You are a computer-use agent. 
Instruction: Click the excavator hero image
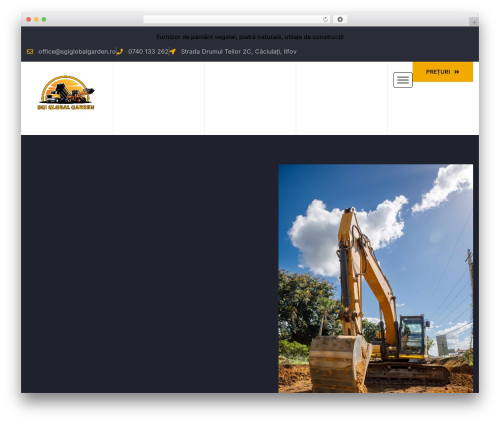(376, 278)
